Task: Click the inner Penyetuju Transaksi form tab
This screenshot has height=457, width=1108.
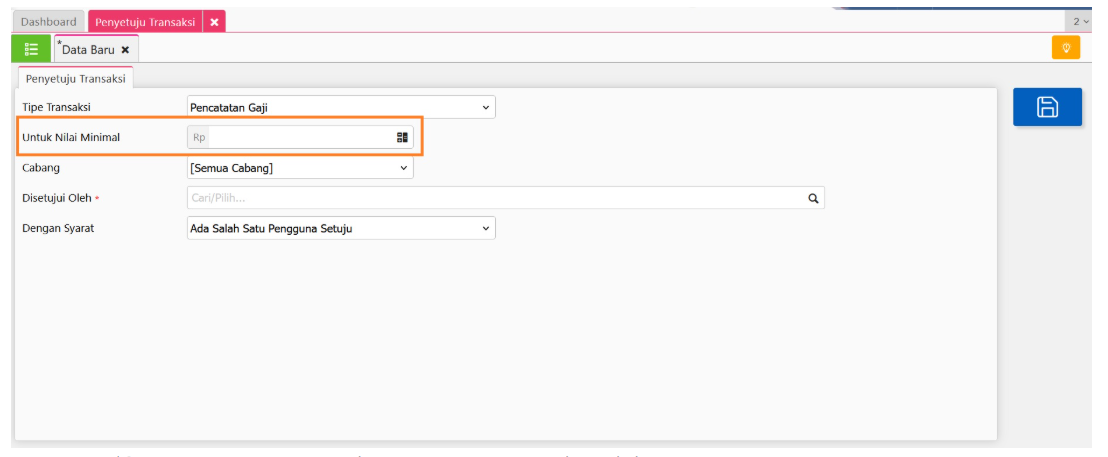Action: point(76,78)
